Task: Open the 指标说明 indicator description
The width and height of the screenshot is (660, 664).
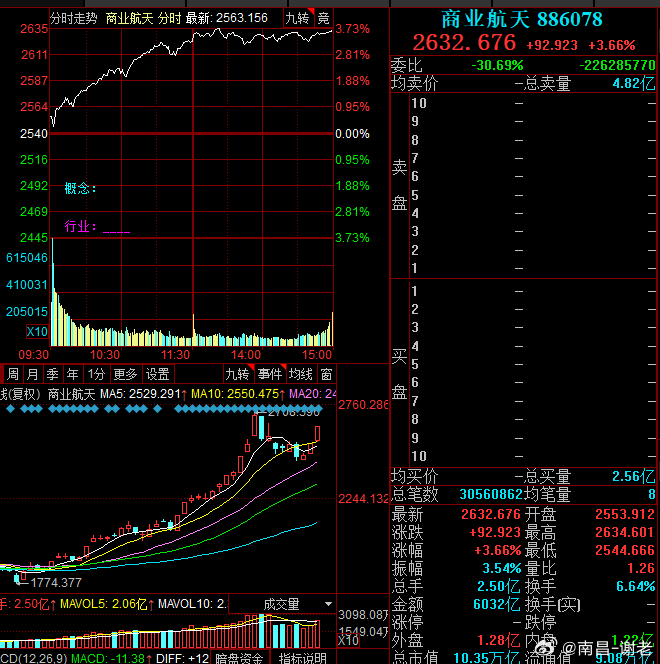Action: tap(303, 658)
